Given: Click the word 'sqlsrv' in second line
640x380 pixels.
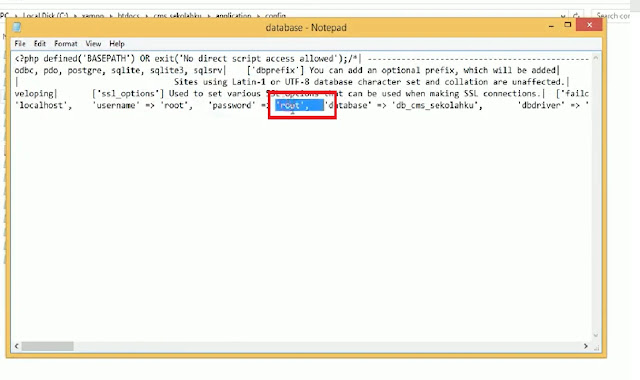Looking at the screenshot, I should [208, 70].
